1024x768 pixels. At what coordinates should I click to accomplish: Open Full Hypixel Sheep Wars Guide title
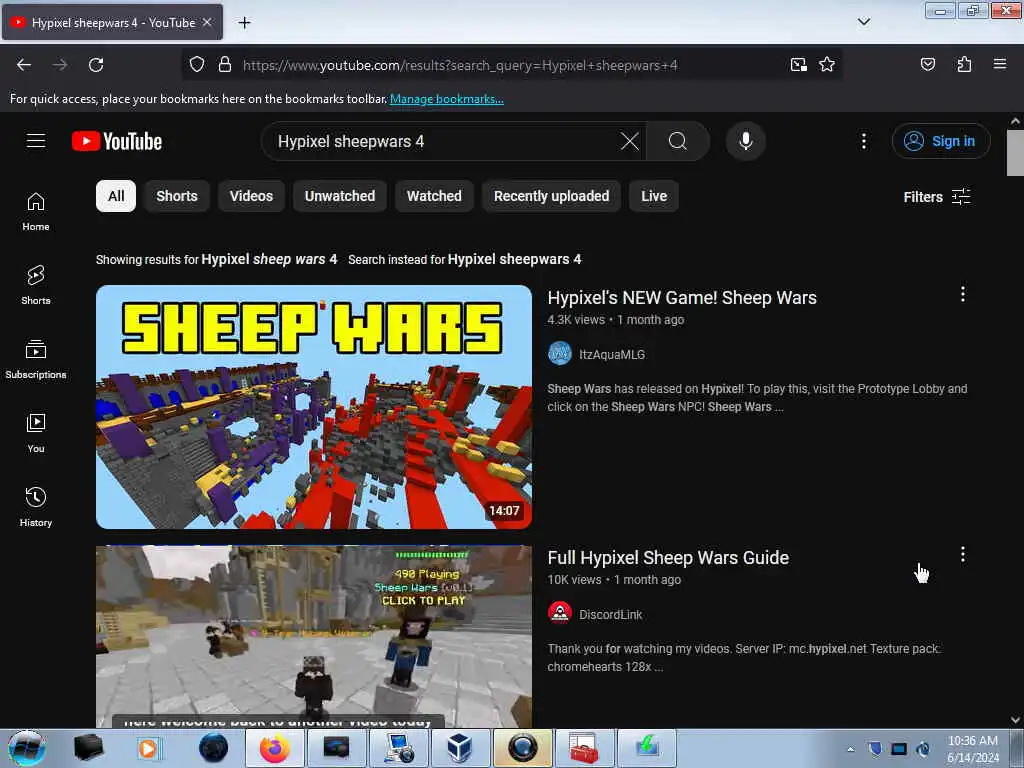click(668, 558)
